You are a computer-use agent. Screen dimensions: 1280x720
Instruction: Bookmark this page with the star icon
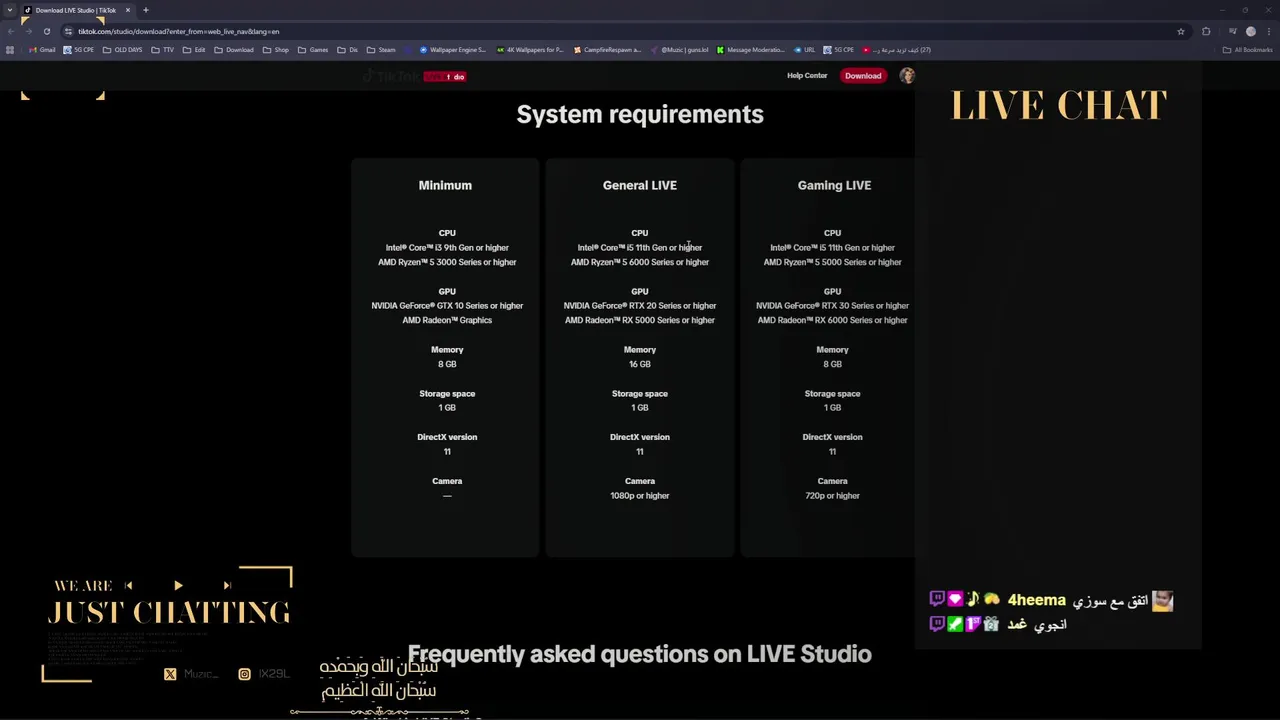(x=1180, y=31)
